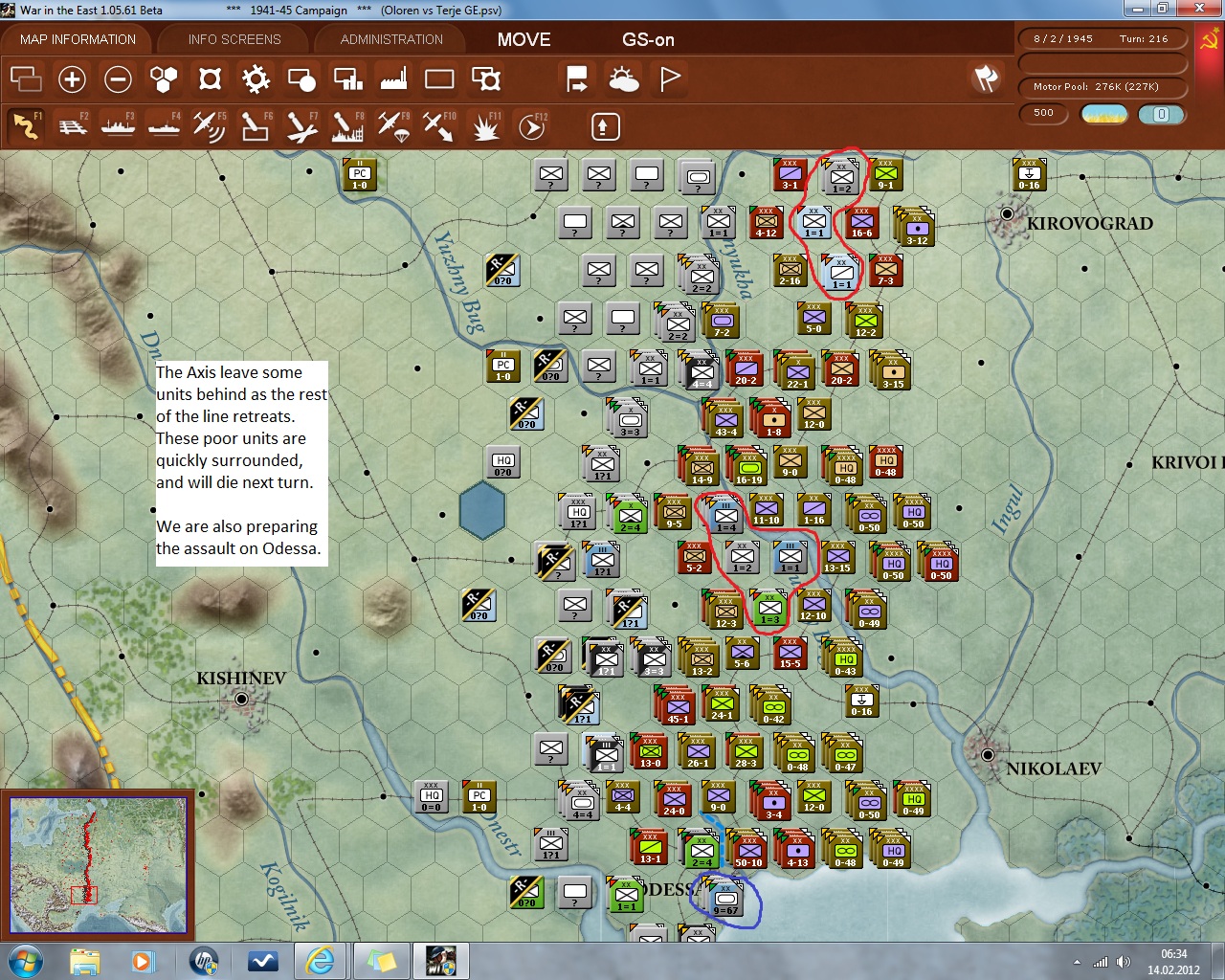Click the MOVE mode label

524,39
